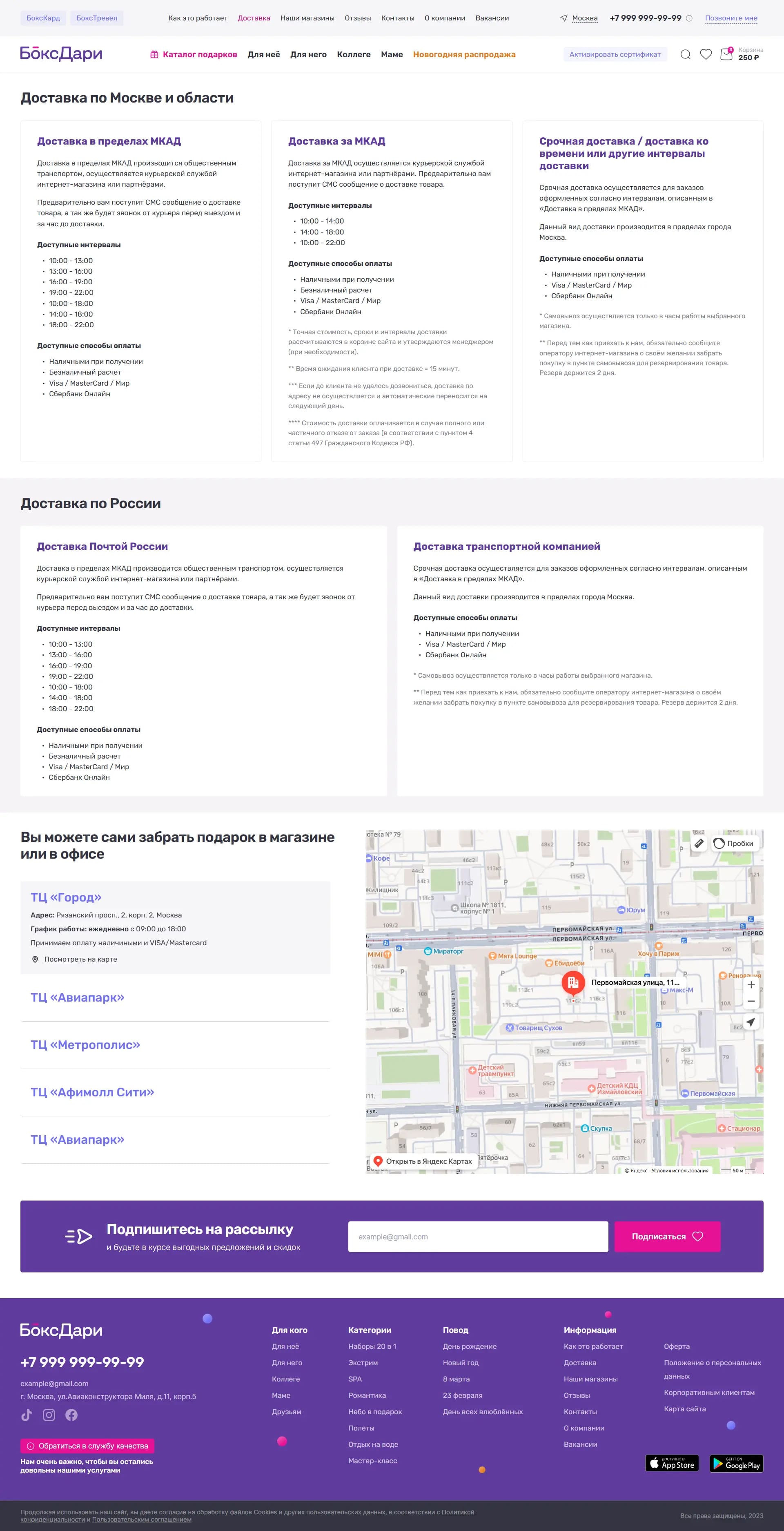The height and width of the screenshot is (1531, 784).
Task: Click Условия использования on map
Action: tap(680, 1171)
